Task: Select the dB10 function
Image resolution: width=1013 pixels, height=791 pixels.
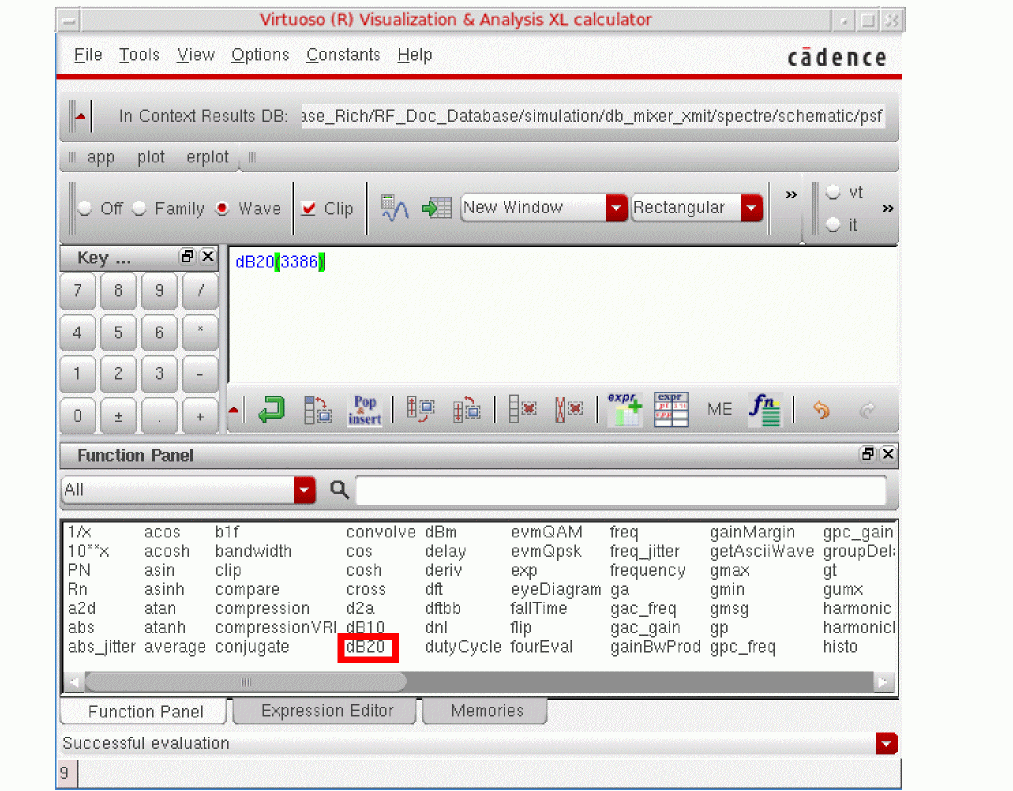Action: coord(366,628)
